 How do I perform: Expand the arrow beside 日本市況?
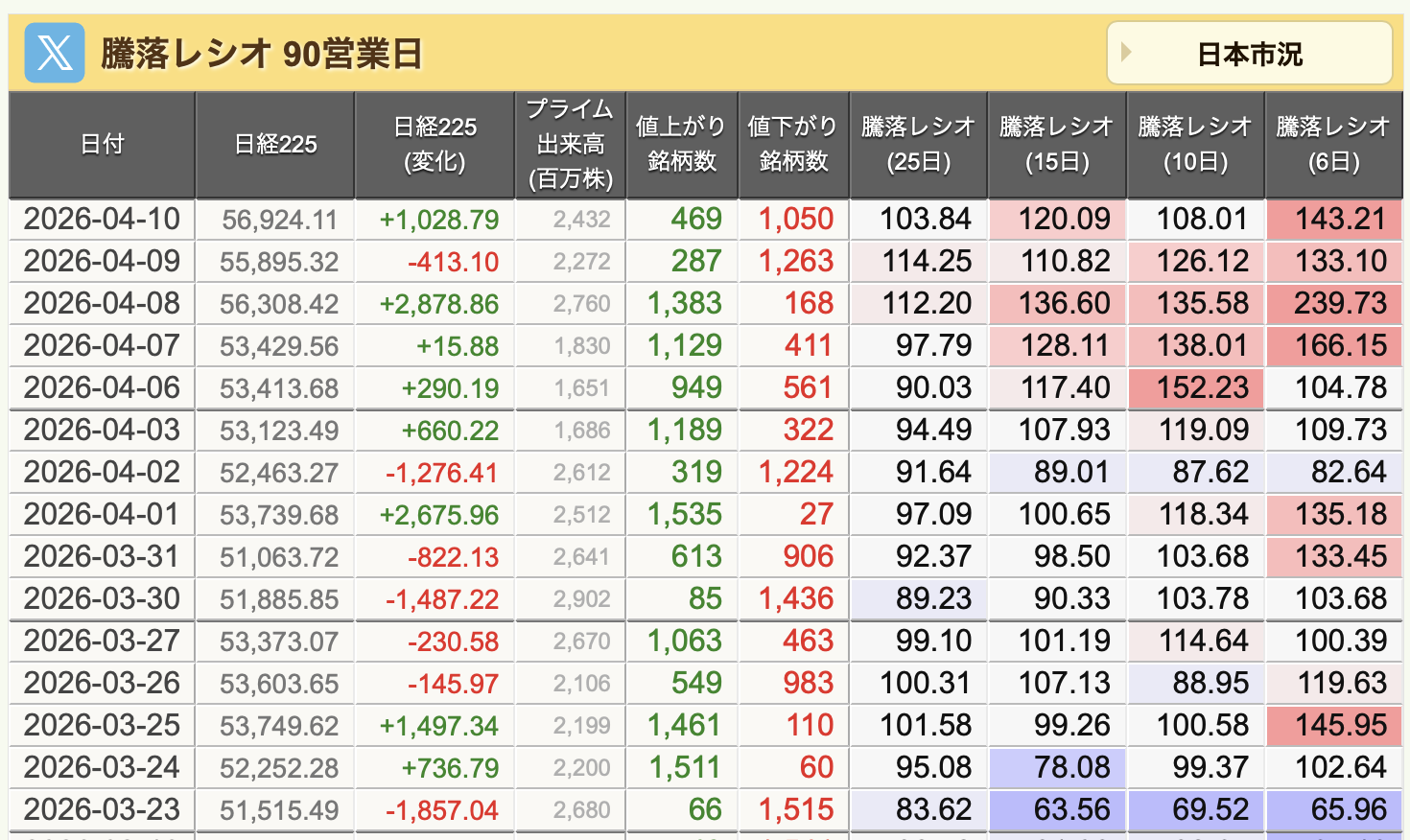tap(1127, 53)
